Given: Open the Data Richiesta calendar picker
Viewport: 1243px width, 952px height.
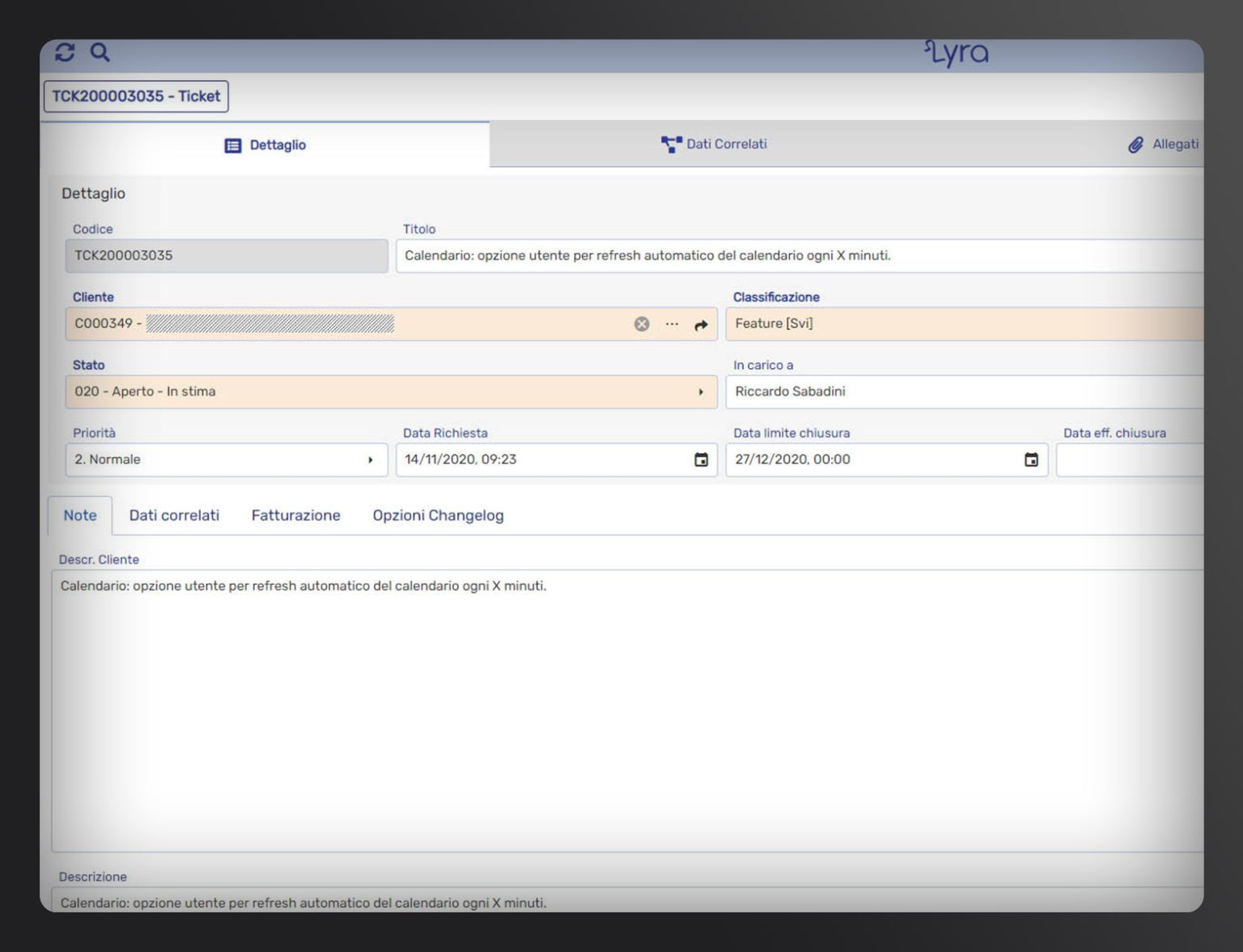Looking at the screenshot, I should coord(701,459).
